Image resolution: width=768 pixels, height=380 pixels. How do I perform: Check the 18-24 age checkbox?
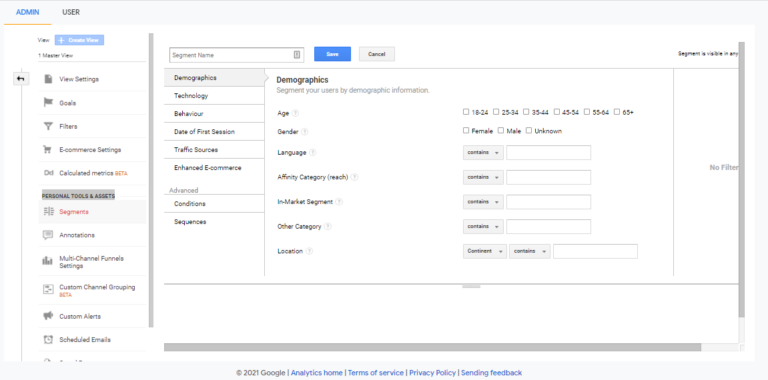coord(466,112)
